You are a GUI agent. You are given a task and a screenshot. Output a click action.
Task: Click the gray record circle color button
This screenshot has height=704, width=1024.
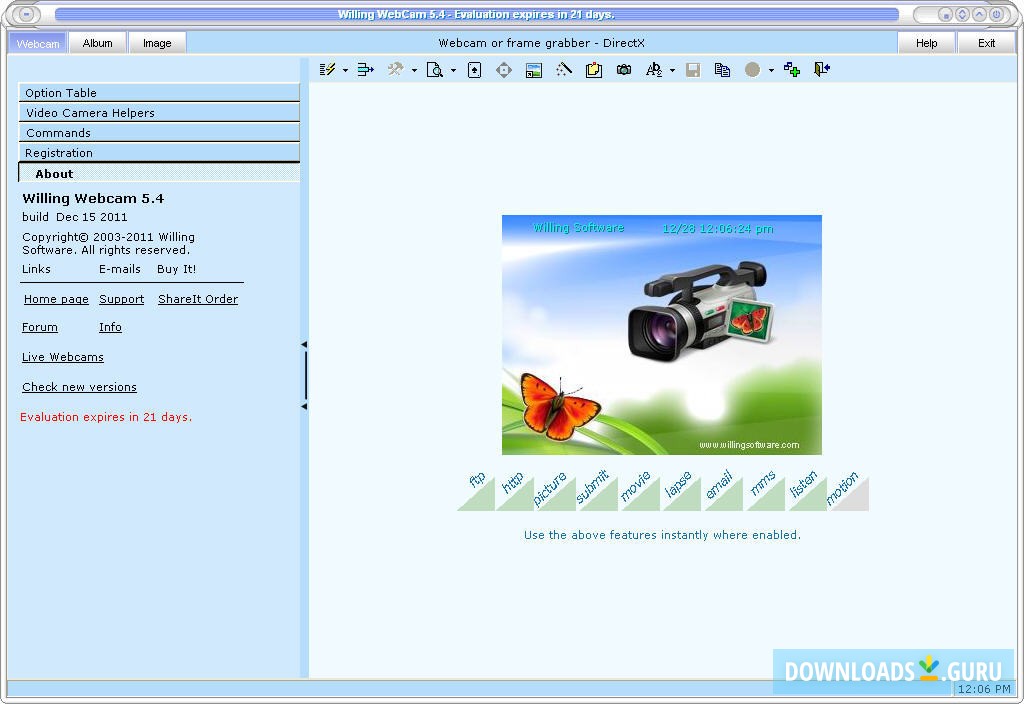tap(753, 70)
